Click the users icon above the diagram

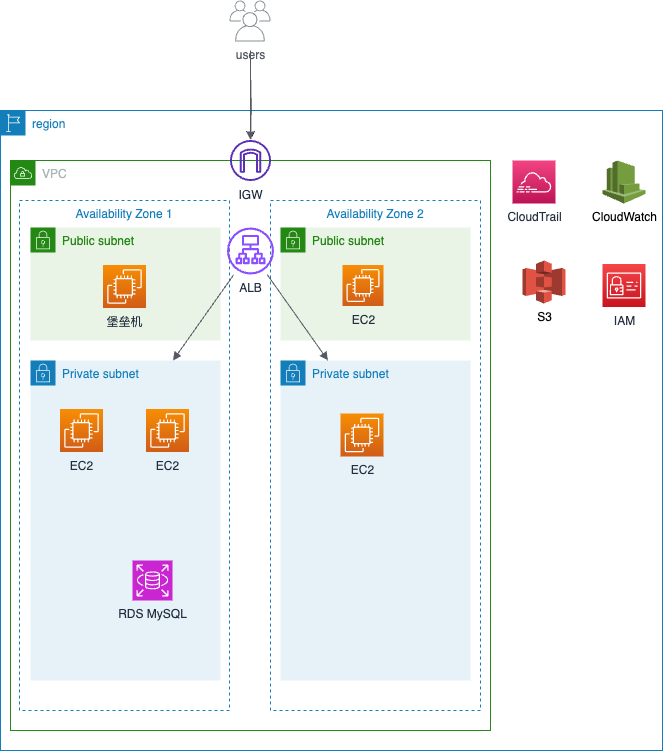tap(250, 21)
